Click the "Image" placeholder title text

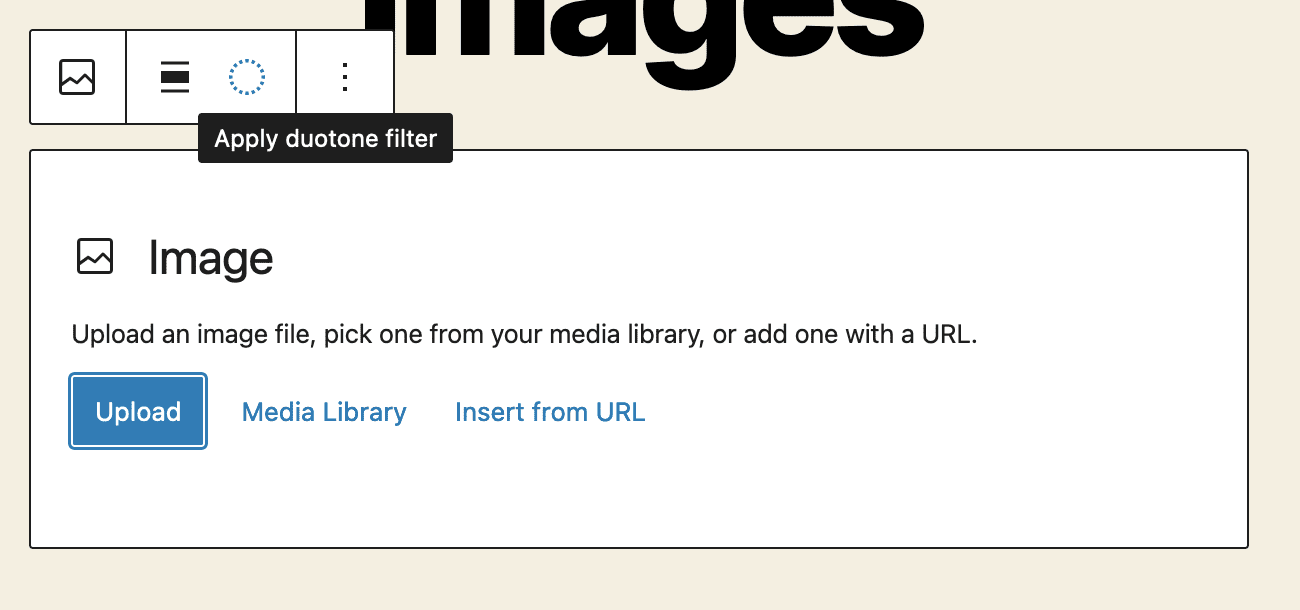click(210, 258)
